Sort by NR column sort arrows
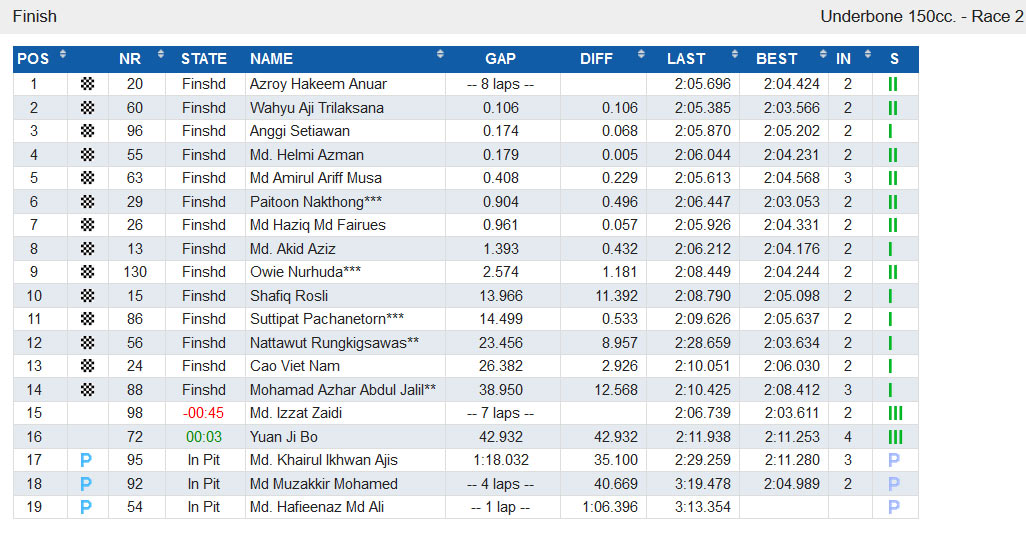Viewport: 1026px width, 538px height. [x=160, y=54]
